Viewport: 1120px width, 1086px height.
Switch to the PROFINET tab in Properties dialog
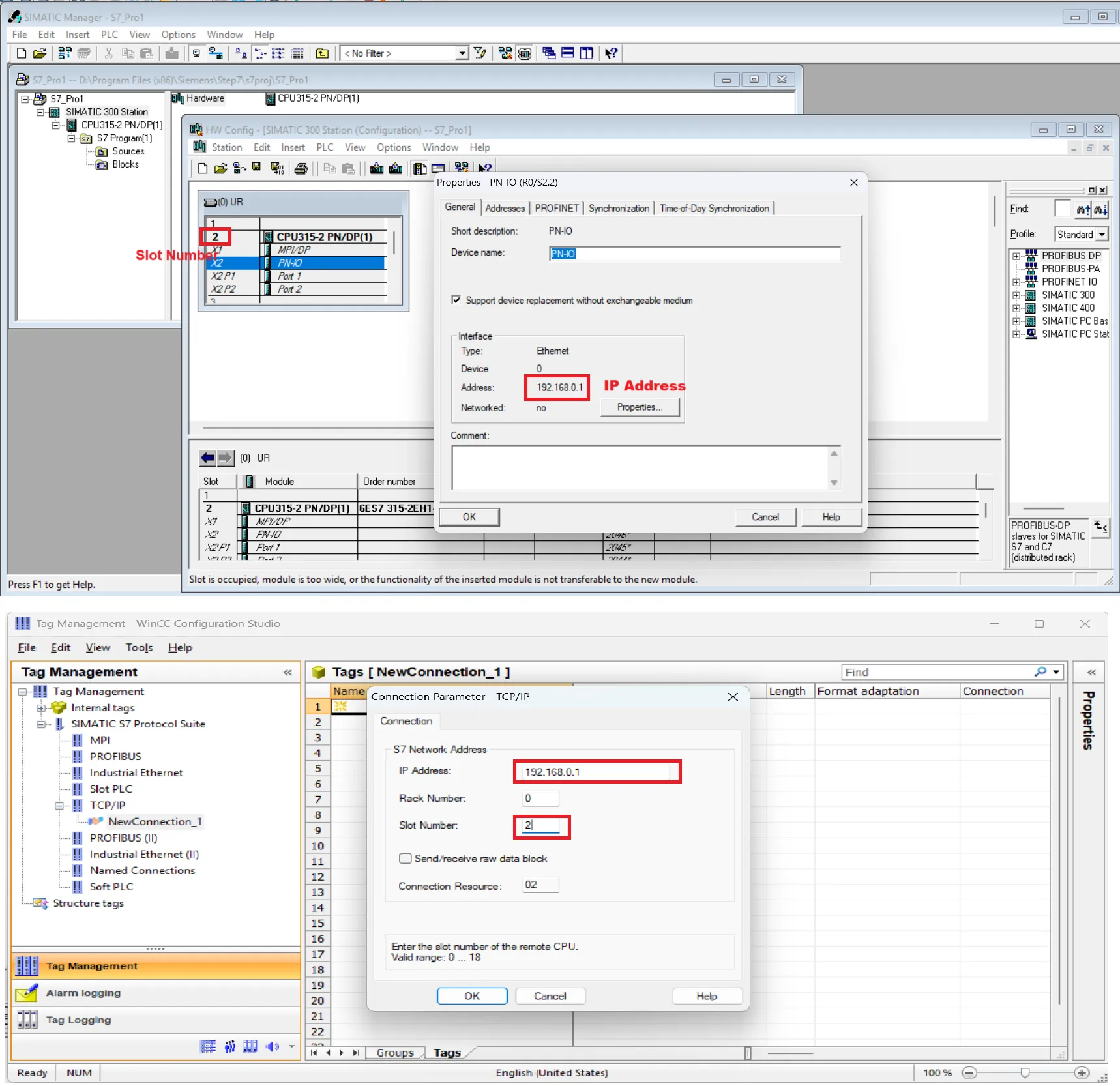tap(557, 209)
